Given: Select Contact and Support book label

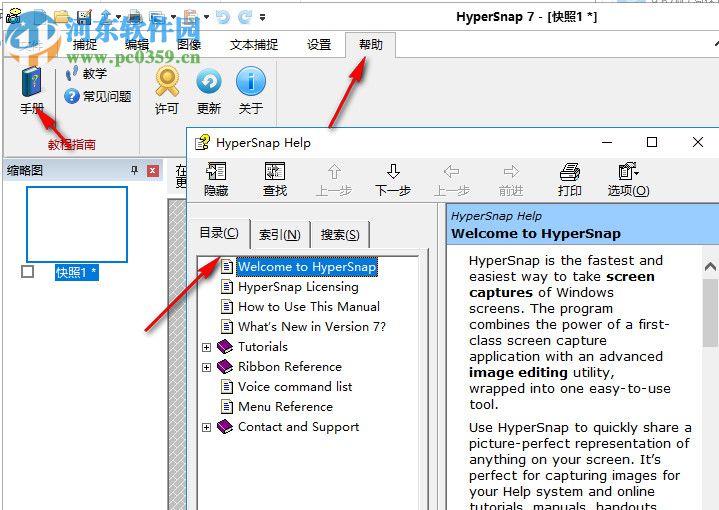Looking at the screenshot, I should pyautogui.click(x=299, y=427).
